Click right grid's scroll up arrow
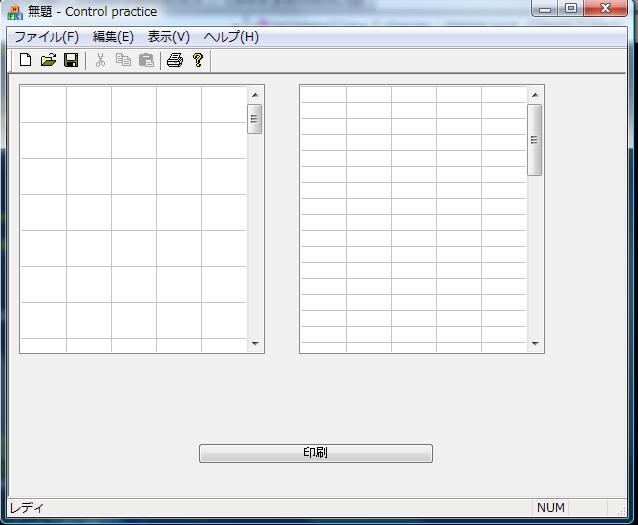Image resolution: width=638 pixels, height=525 pixels. pos(535,95)
